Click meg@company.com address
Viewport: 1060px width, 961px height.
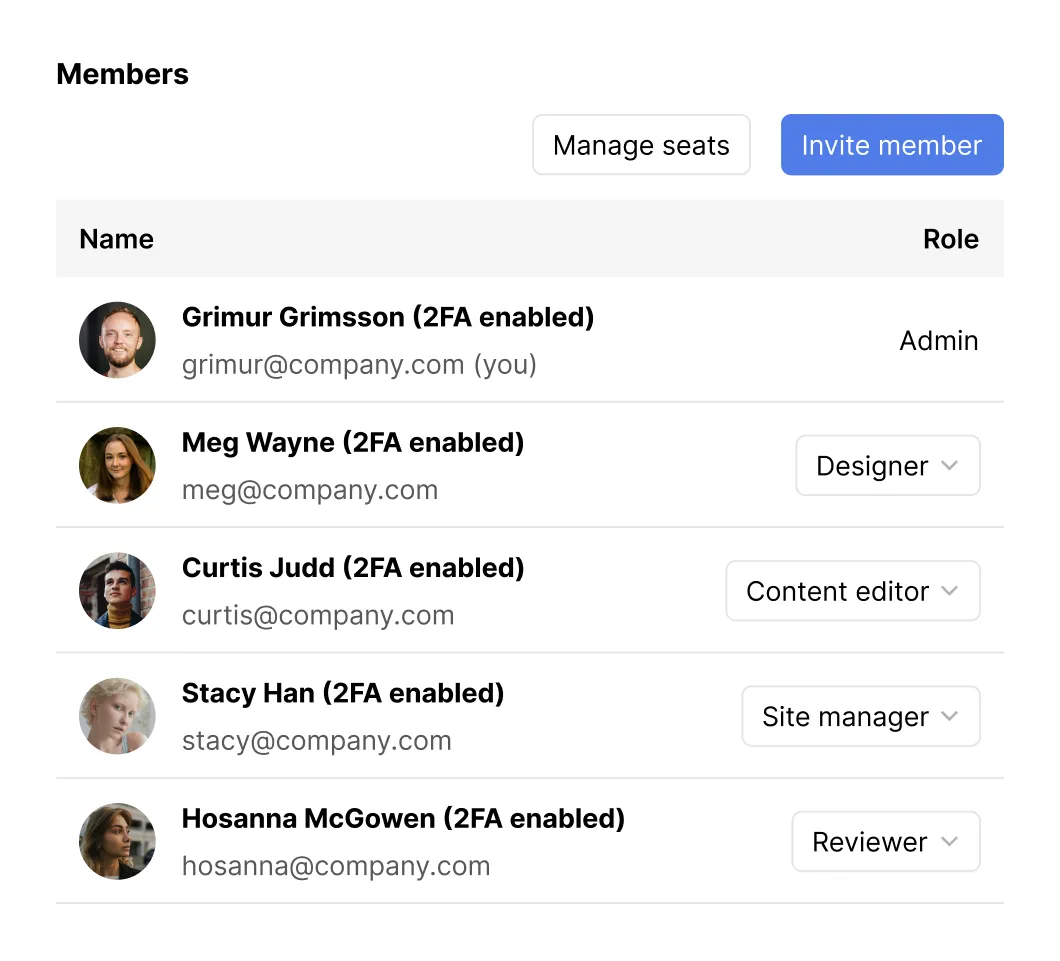pos(310,490)
